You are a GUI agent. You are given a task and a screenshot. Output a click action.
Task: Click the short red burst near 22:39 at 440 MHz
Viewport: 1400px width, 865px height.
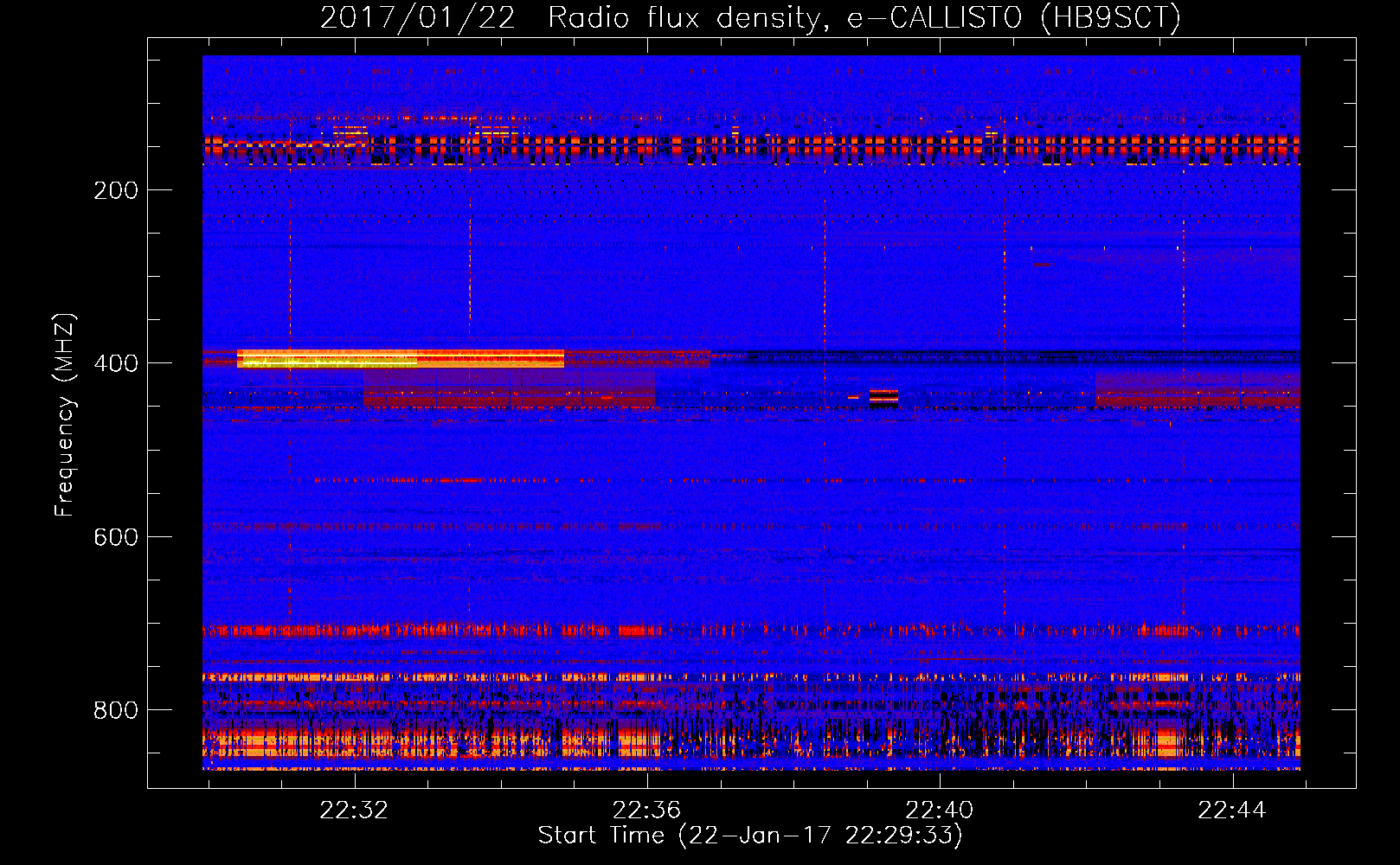883,398
